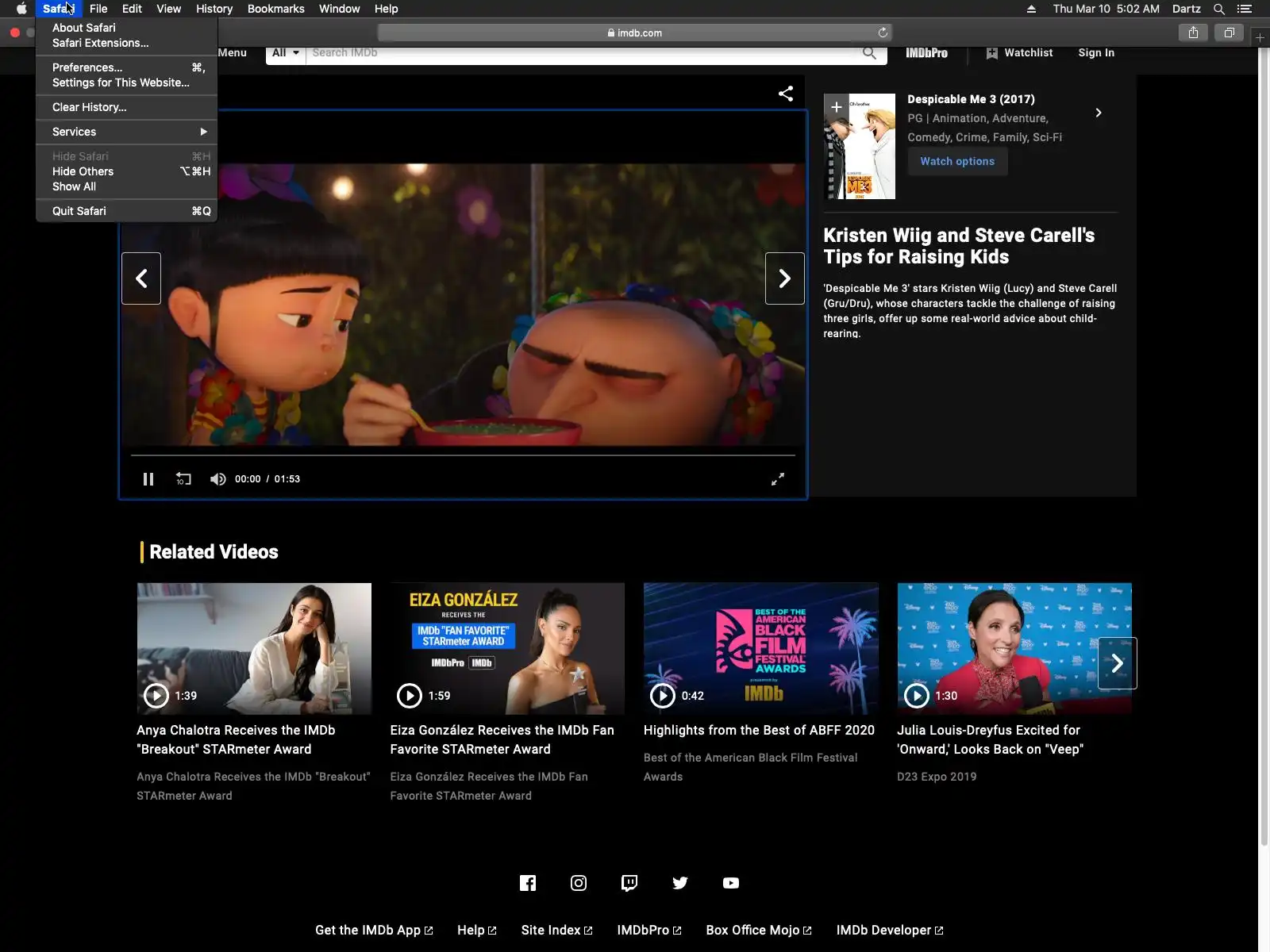The image size is (1270, 952).
Task: Click Sign In
Action: click(1096, 53)
